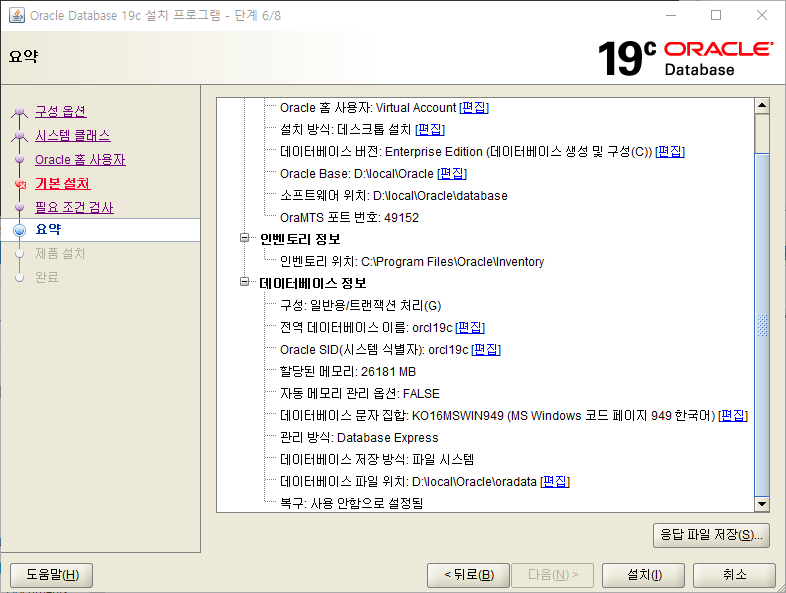
Task: Click the 데이터베이스 정보 heading
Action: point(313,284)
